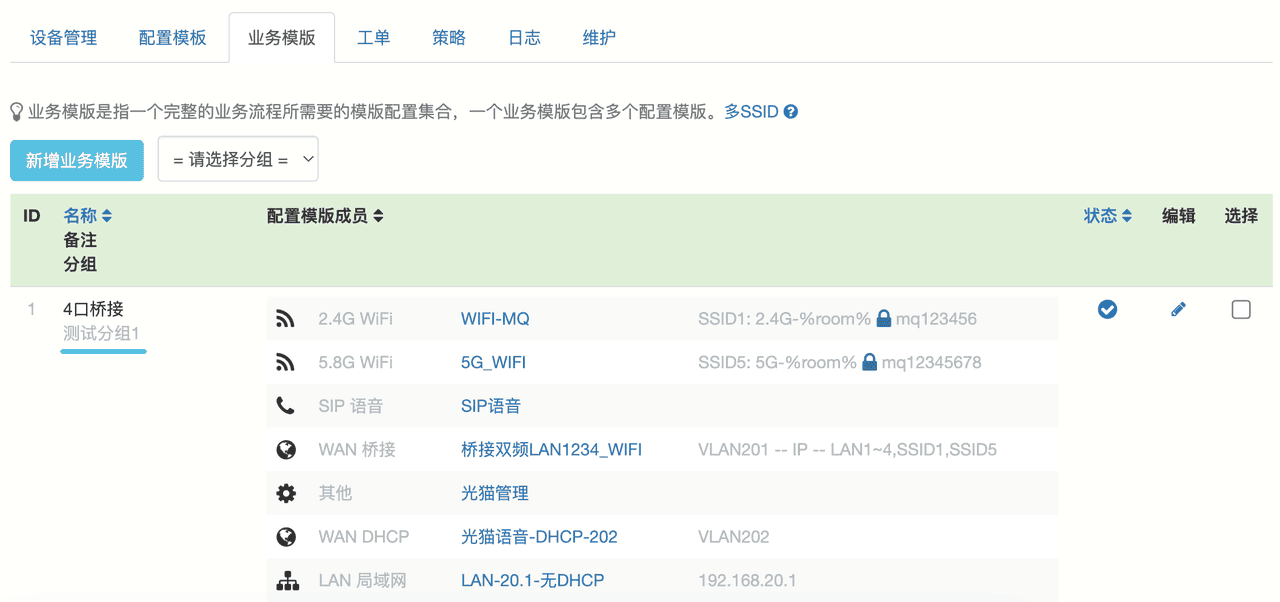Open the 策略 tab
This screenshot has height=602, width=1280.
click(x=449, y=38)
